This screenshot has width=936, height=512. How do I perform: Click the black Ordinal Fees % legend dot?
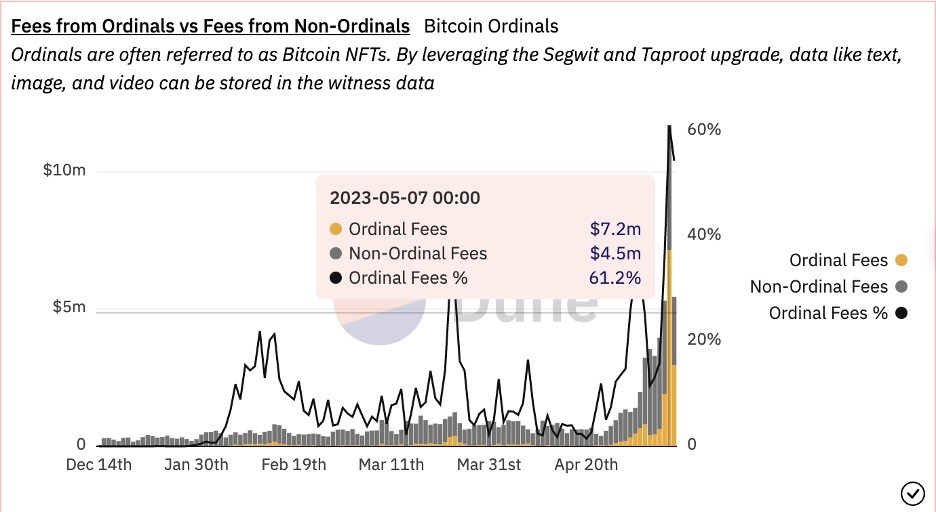point(901,313)
